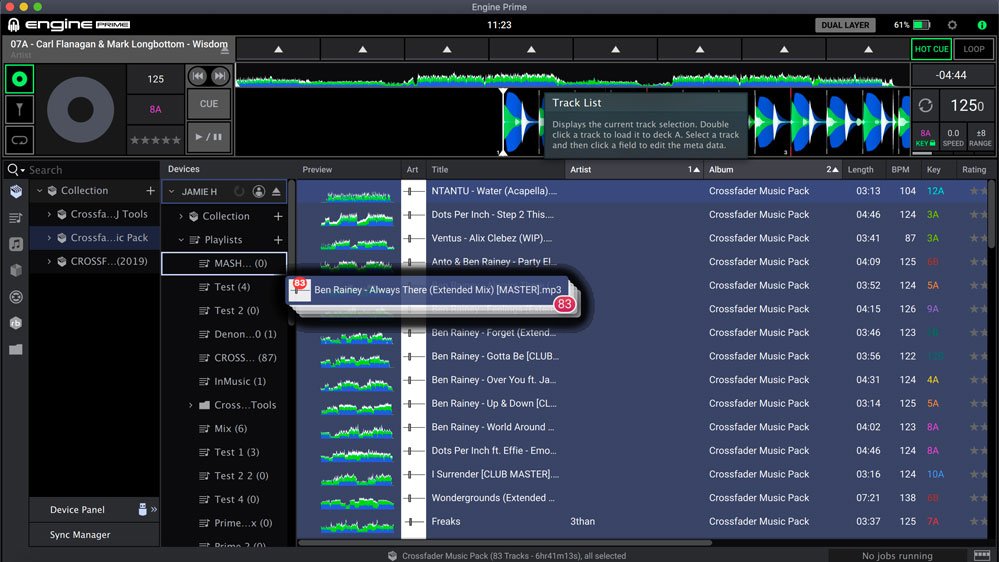The width and height of the screenshot is (999, 562).
Task: Toggle the filter funnel button on deck
Action: pyautogui.click(x=19, y=110)
